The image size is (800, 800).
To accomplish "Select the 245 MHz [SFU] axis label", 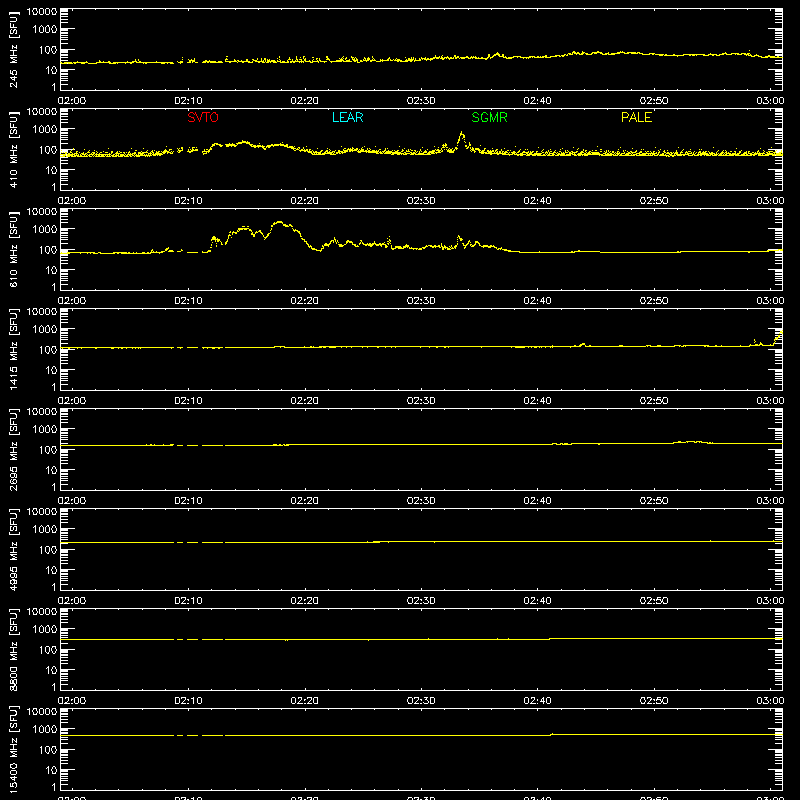I will pyautogui.click(x=13, y=50).
